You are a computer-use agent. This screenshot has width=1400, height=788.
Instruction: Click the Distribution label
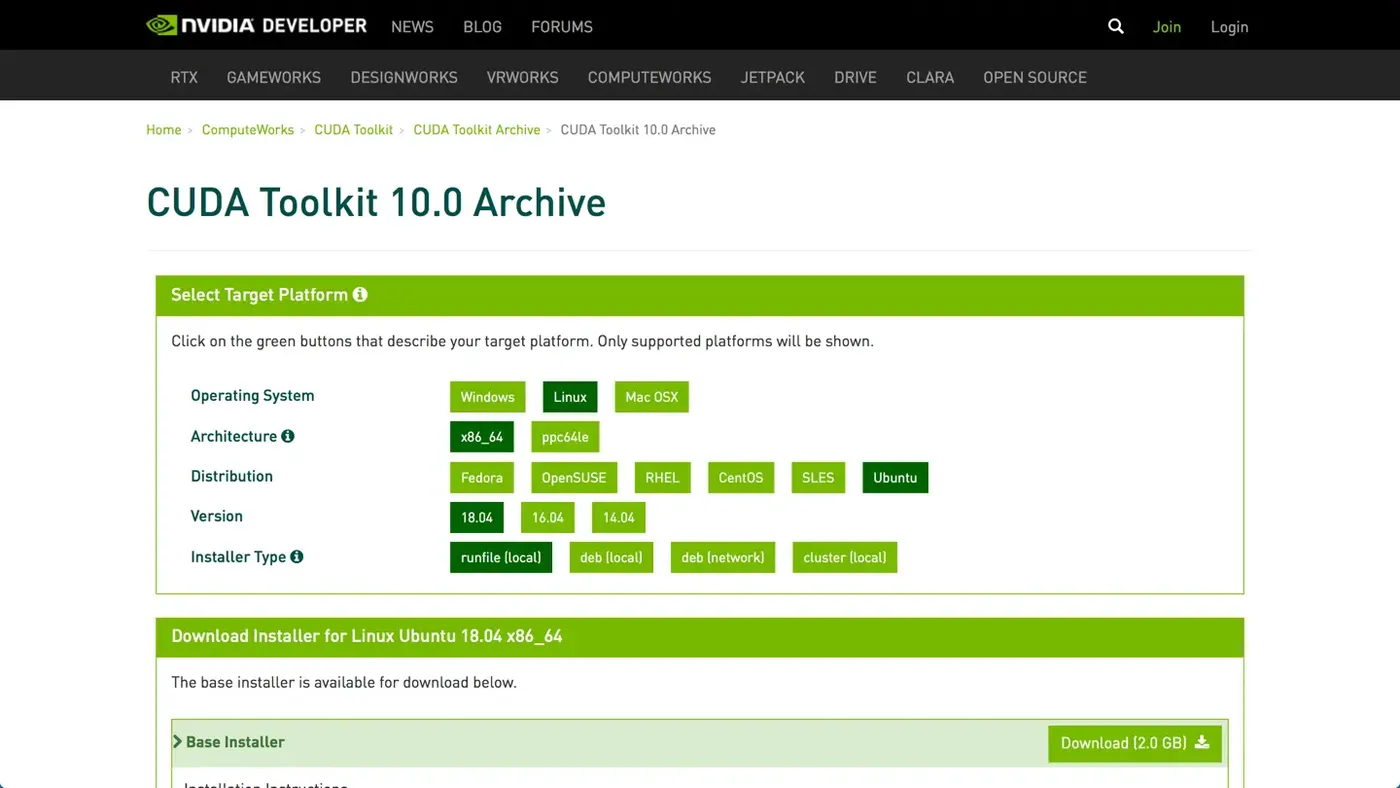232,476
